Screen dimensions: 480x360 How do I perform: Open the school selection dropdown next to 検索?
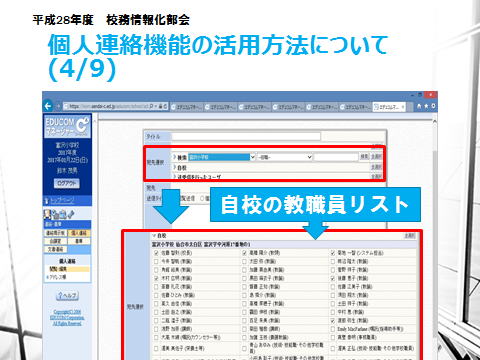tap(222, 157)
